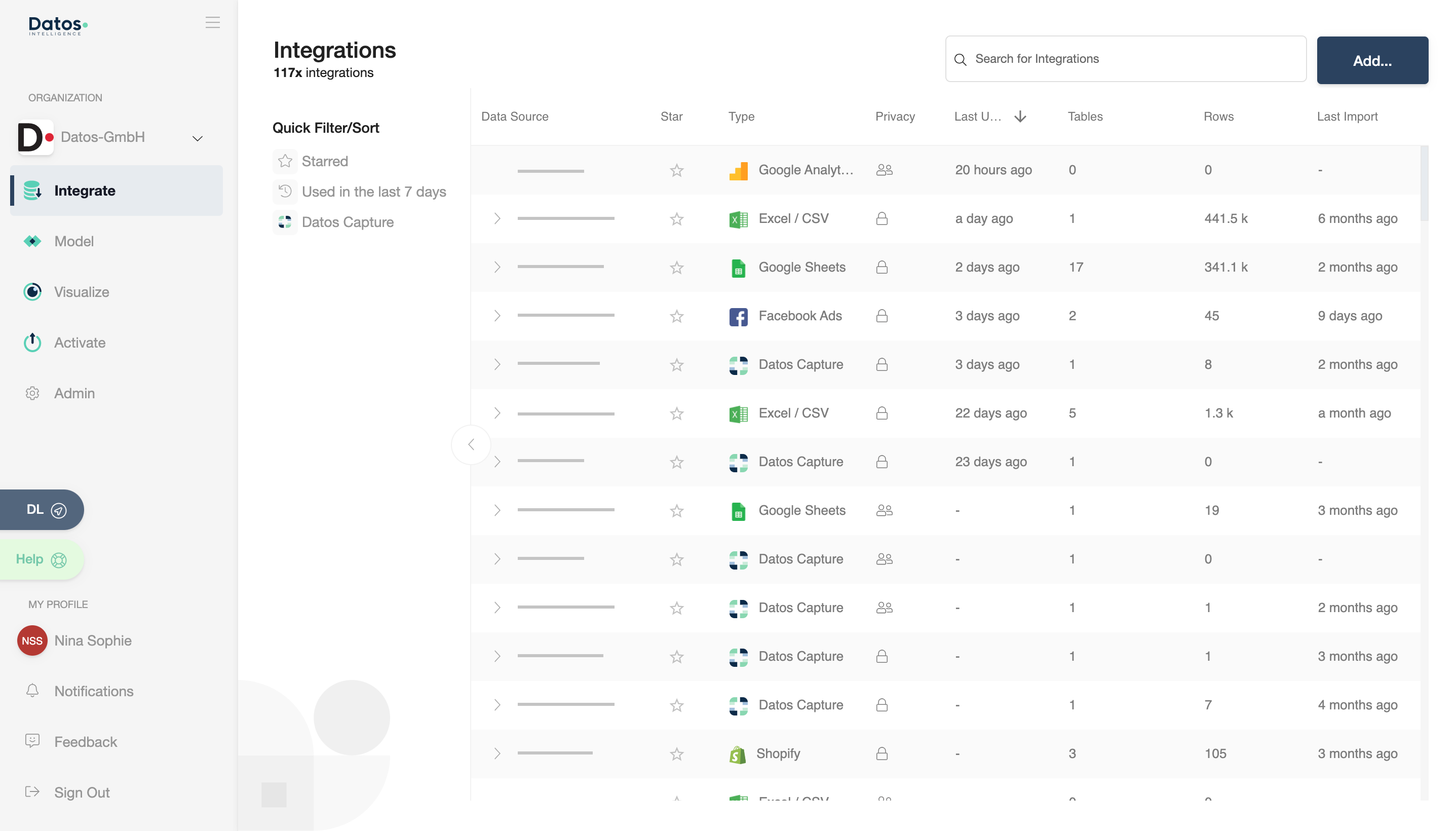Collapse sidebar with hamburger menu icon
The width and height of the screenshot is (1456, 831).
212,22
